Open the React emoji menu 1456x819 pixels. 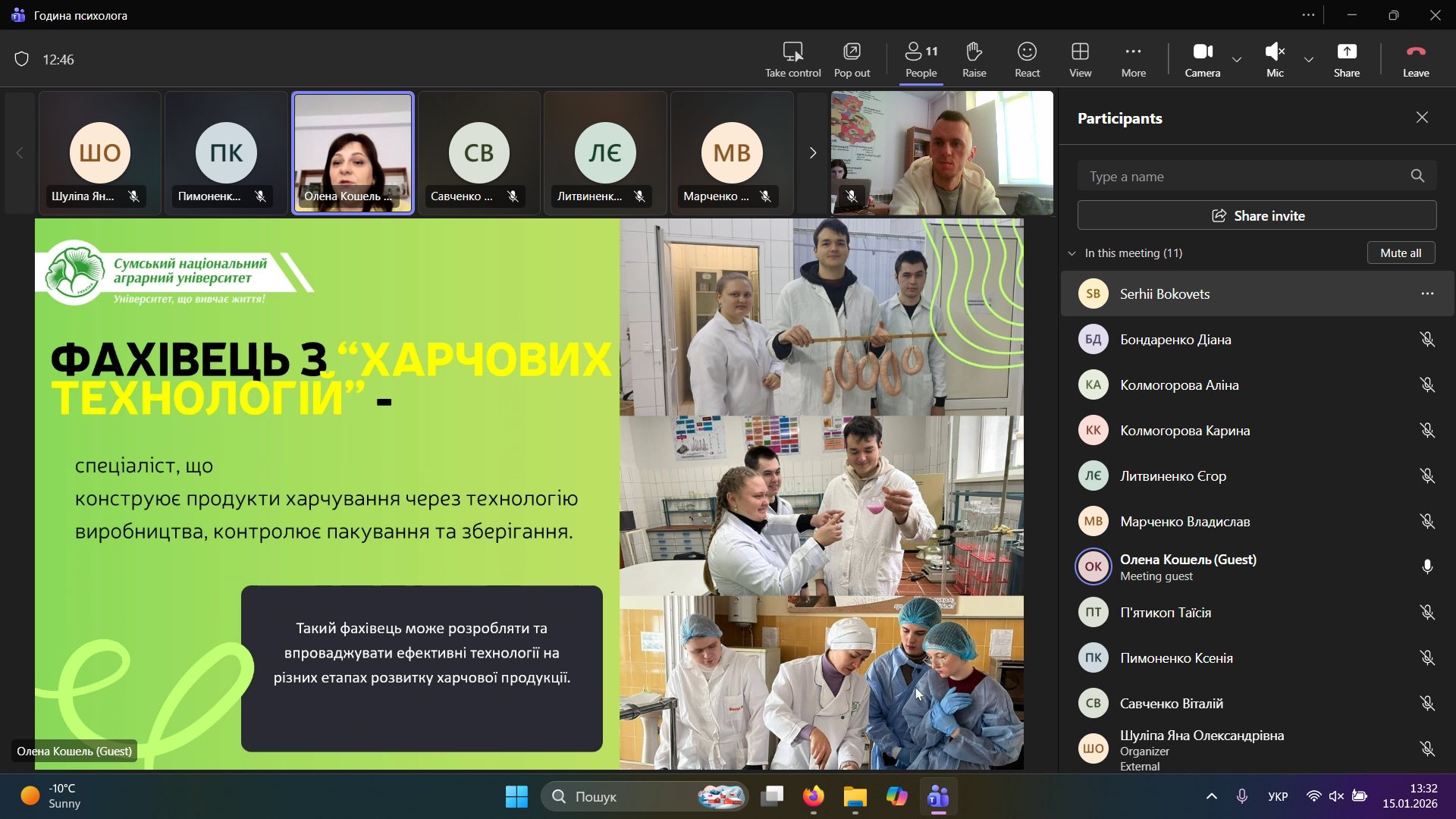pos(1027,52)
